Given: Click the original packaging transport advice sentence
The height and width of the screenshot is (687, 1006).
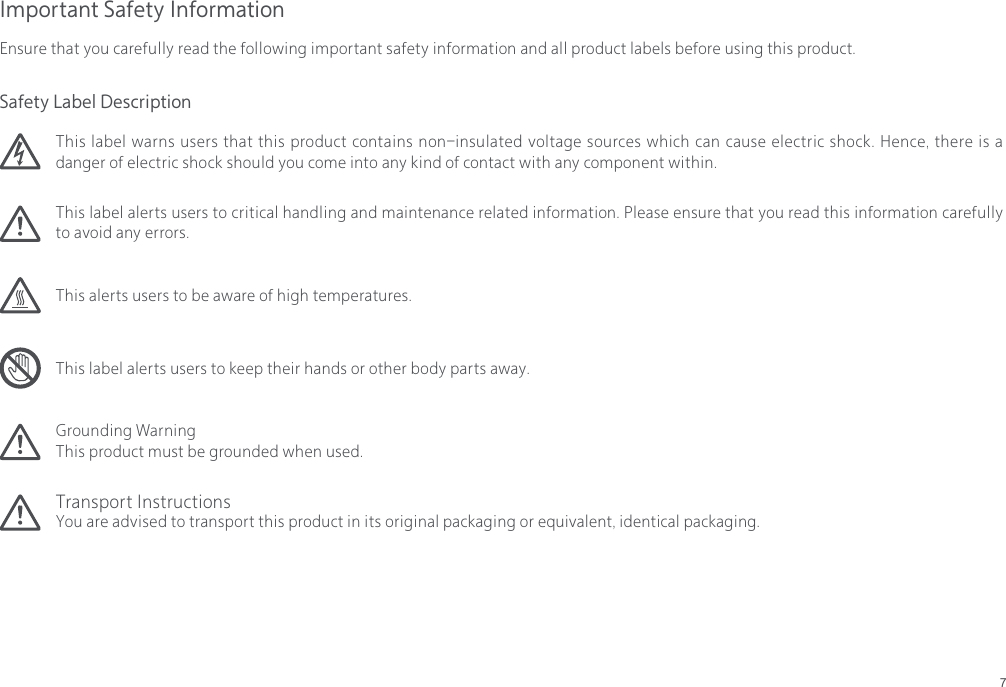Looking at the screenshot, I should [407, 522].
